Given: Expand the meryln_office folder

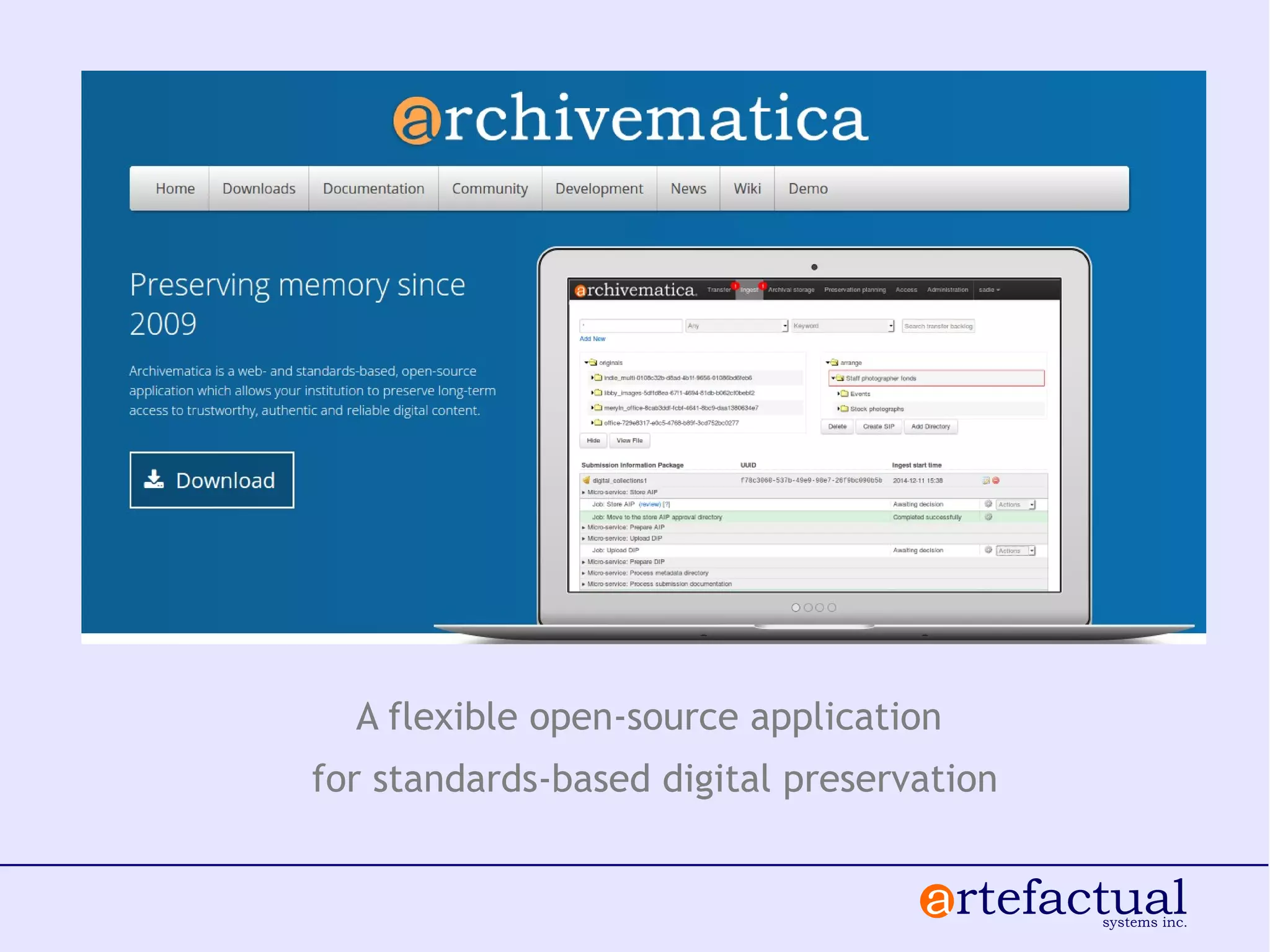Looking at the screenshot, I should click(592, 407).
